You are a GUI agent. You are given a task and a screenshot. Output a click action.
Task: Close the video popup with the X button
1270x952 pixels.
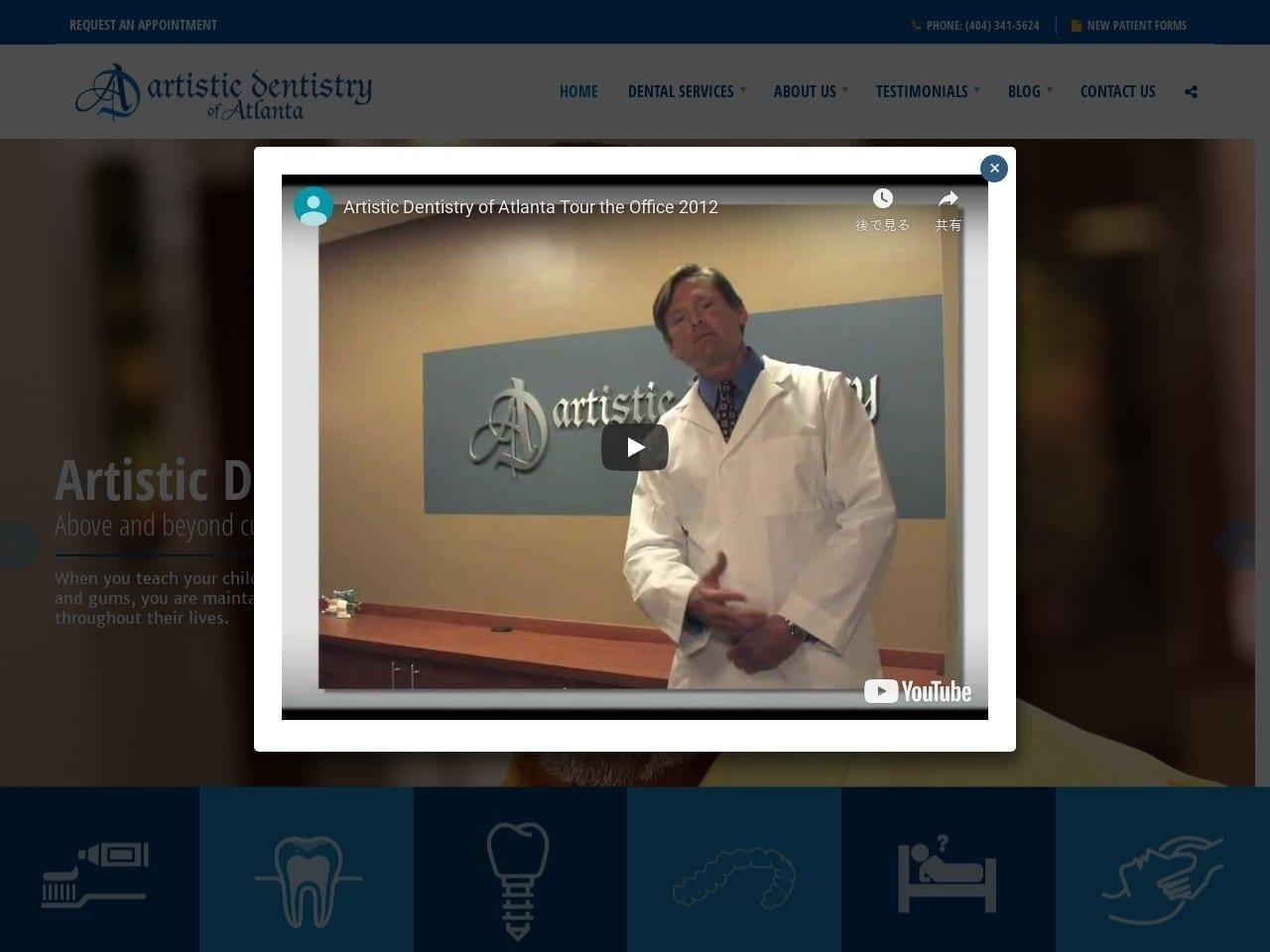(x=994, y=169)
